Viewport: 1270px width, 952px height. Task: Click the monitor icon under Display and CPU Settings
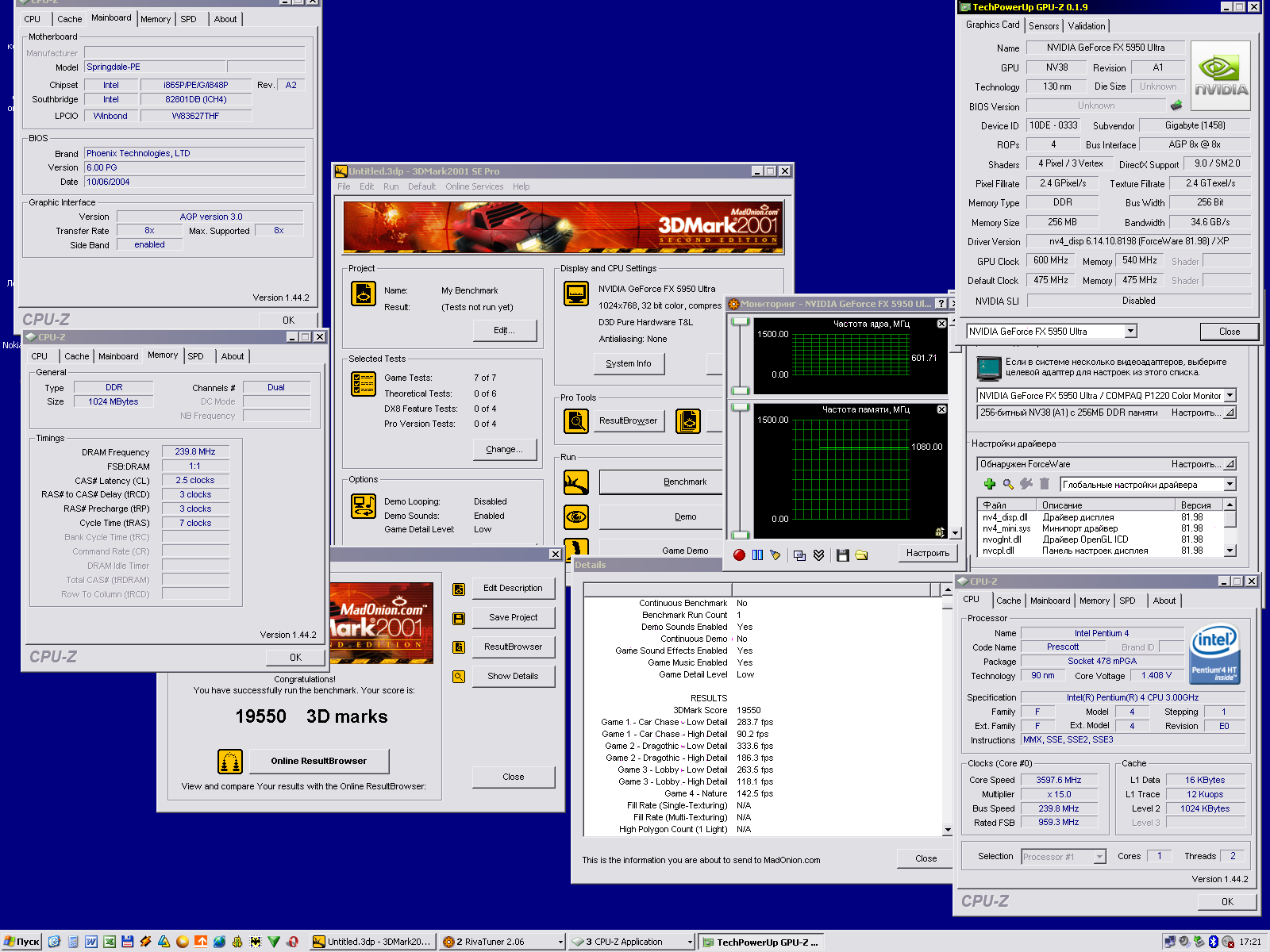tap(576, 294)
